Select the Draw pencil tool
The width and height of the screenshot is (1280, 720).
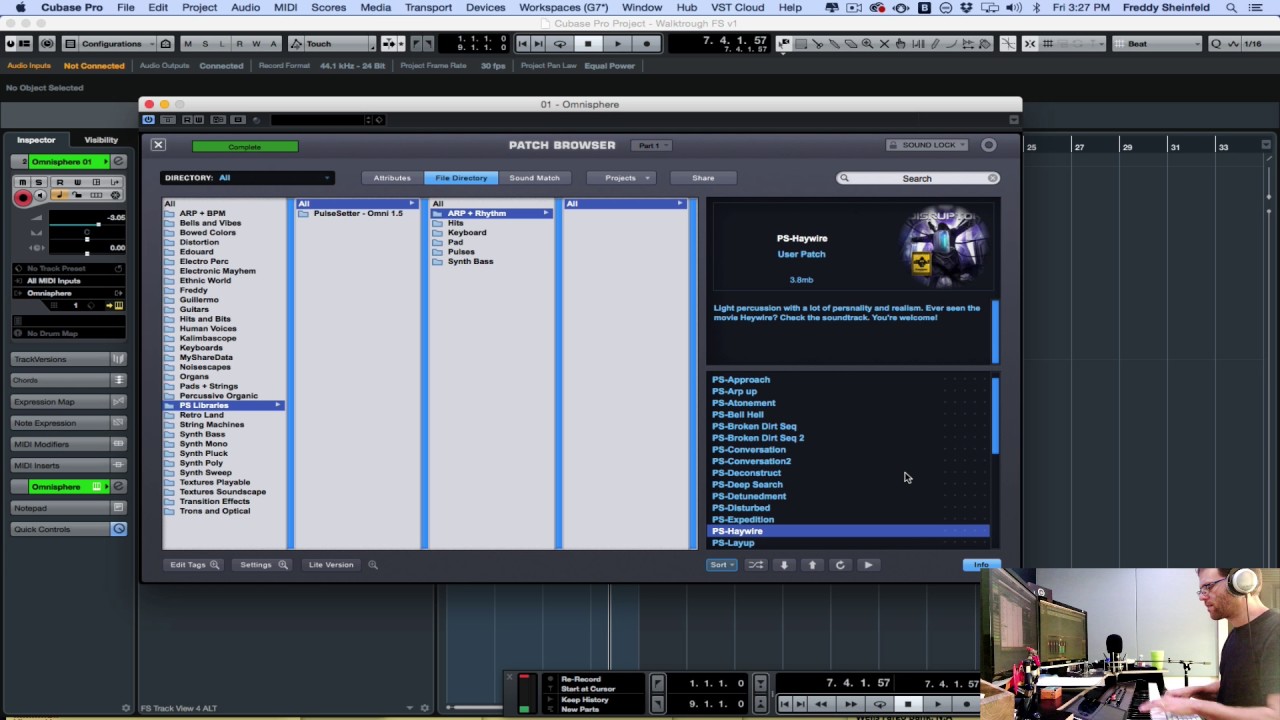click(x=934, y=44)
